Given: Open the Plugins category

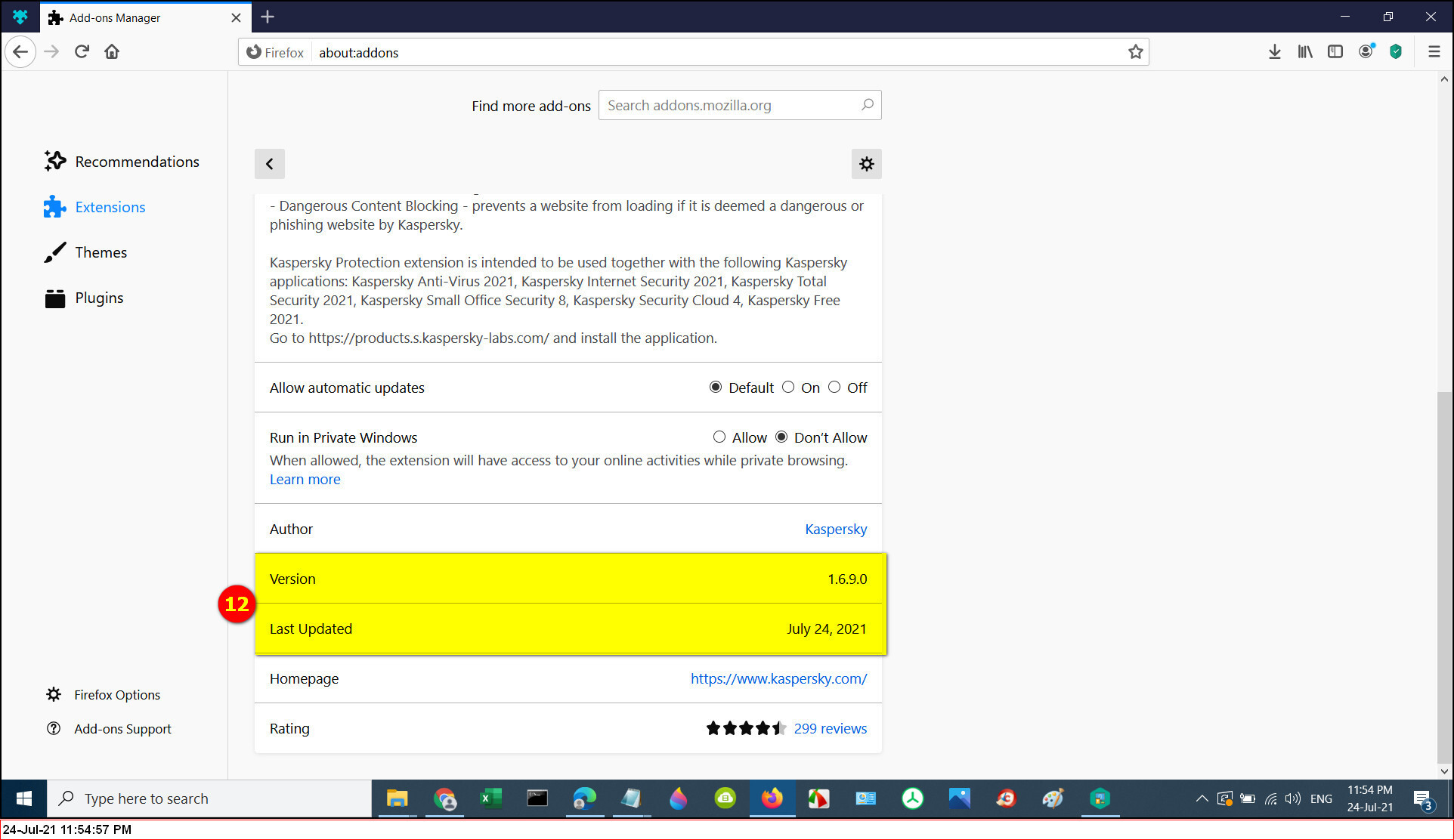Looking at the screenshot, I should (x=84, y=298).
